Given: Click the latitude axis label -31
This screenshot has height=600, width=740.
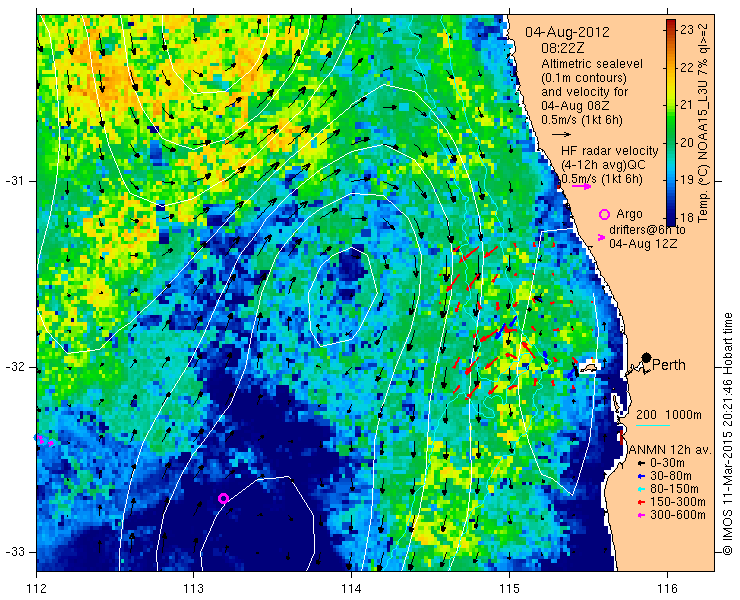Looking at the screenshot, I should point(14,181).
